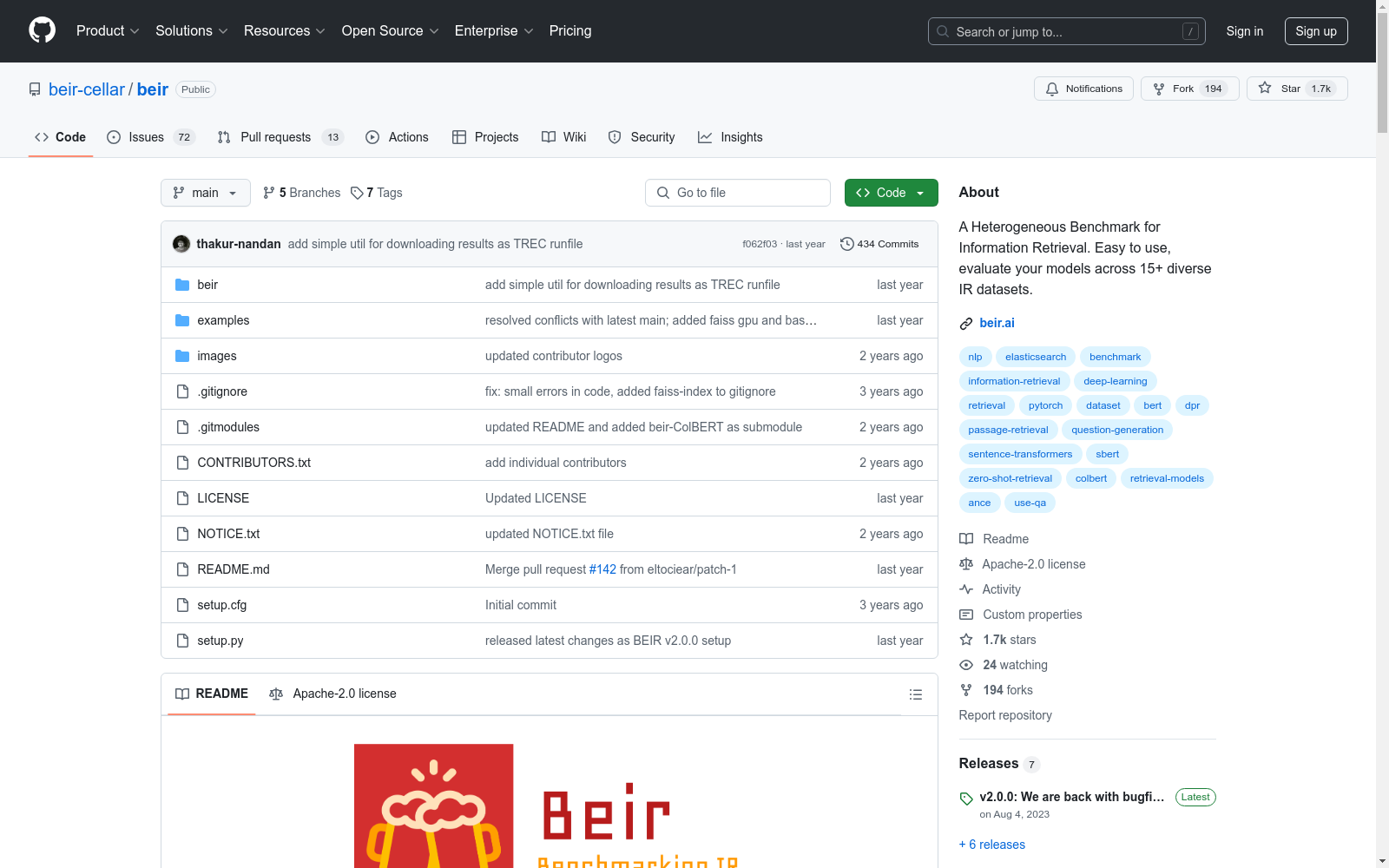The image size is (1389, 868).
Task: Click the Notifications bell icon
Action: 1052,89
